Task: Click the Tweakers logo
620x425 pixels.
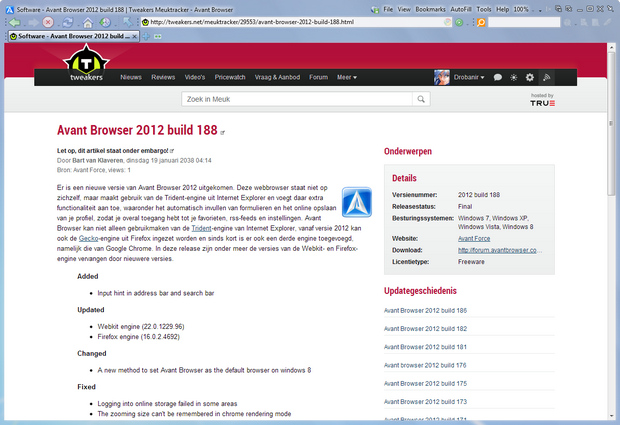Action: click(x=86, y=64)
